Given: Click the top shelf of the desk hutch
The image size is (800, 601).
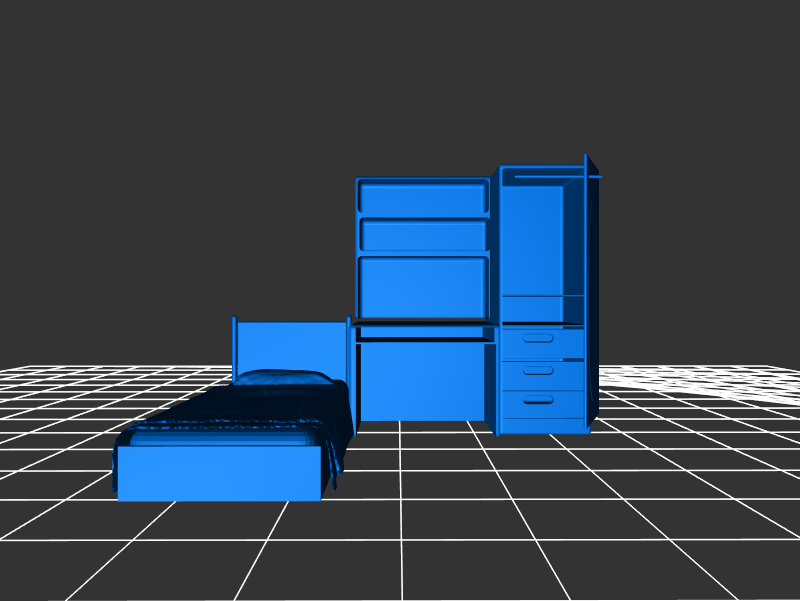Looking at the screenshot, I should pos(422,196).
